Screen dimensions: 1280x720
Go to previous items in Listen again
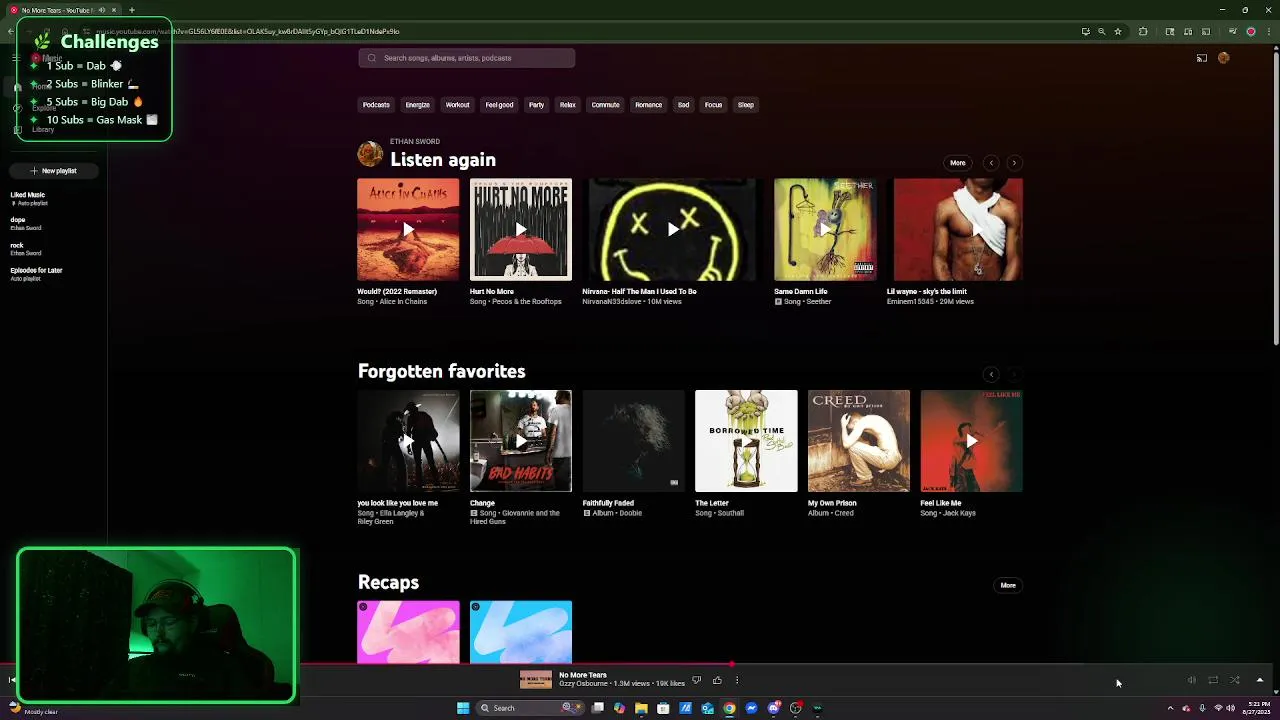[991, 163]
